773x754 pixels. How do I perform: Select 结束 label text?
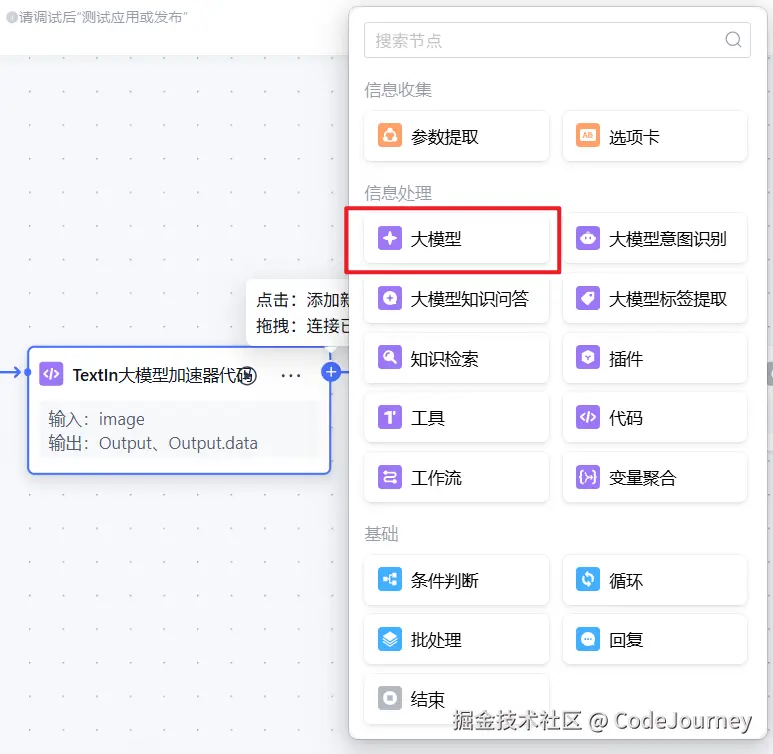point(427,699)
